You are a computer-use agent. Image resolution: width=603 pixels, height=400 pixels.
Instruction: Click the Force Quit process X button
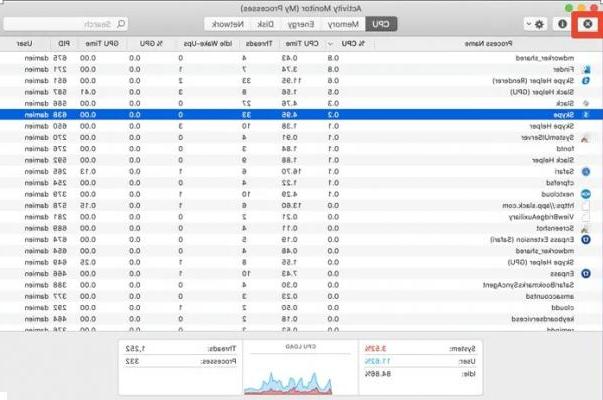[587, 24]
